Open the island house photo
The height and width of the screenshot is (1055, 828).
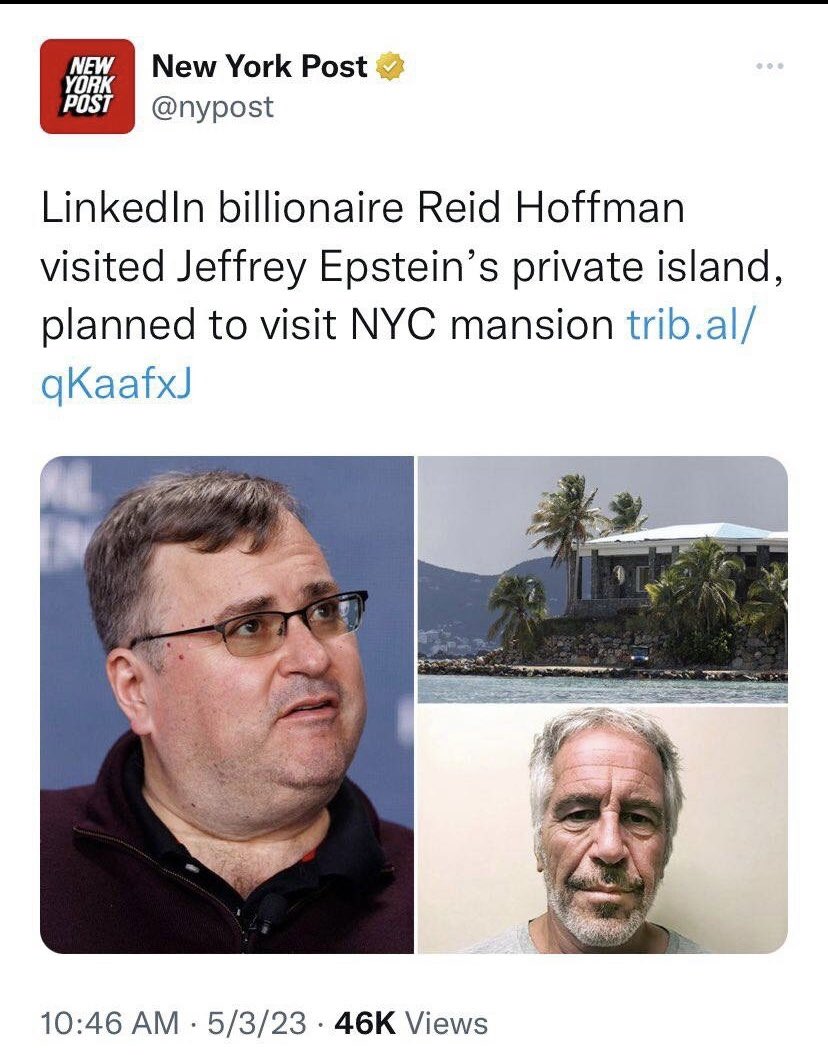(602, 580)
